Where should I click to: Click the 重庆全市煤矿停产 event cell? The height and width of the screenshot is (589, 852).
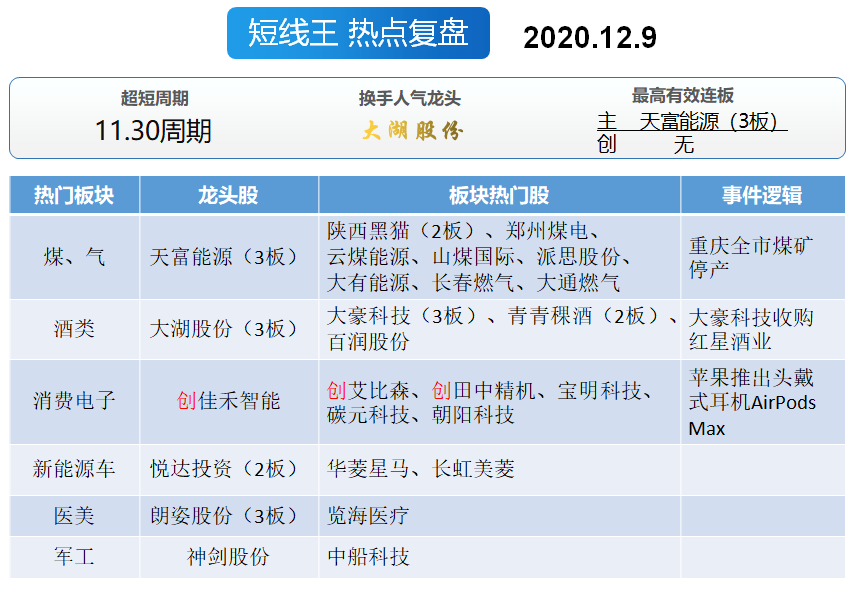click(x=762, y=257)
